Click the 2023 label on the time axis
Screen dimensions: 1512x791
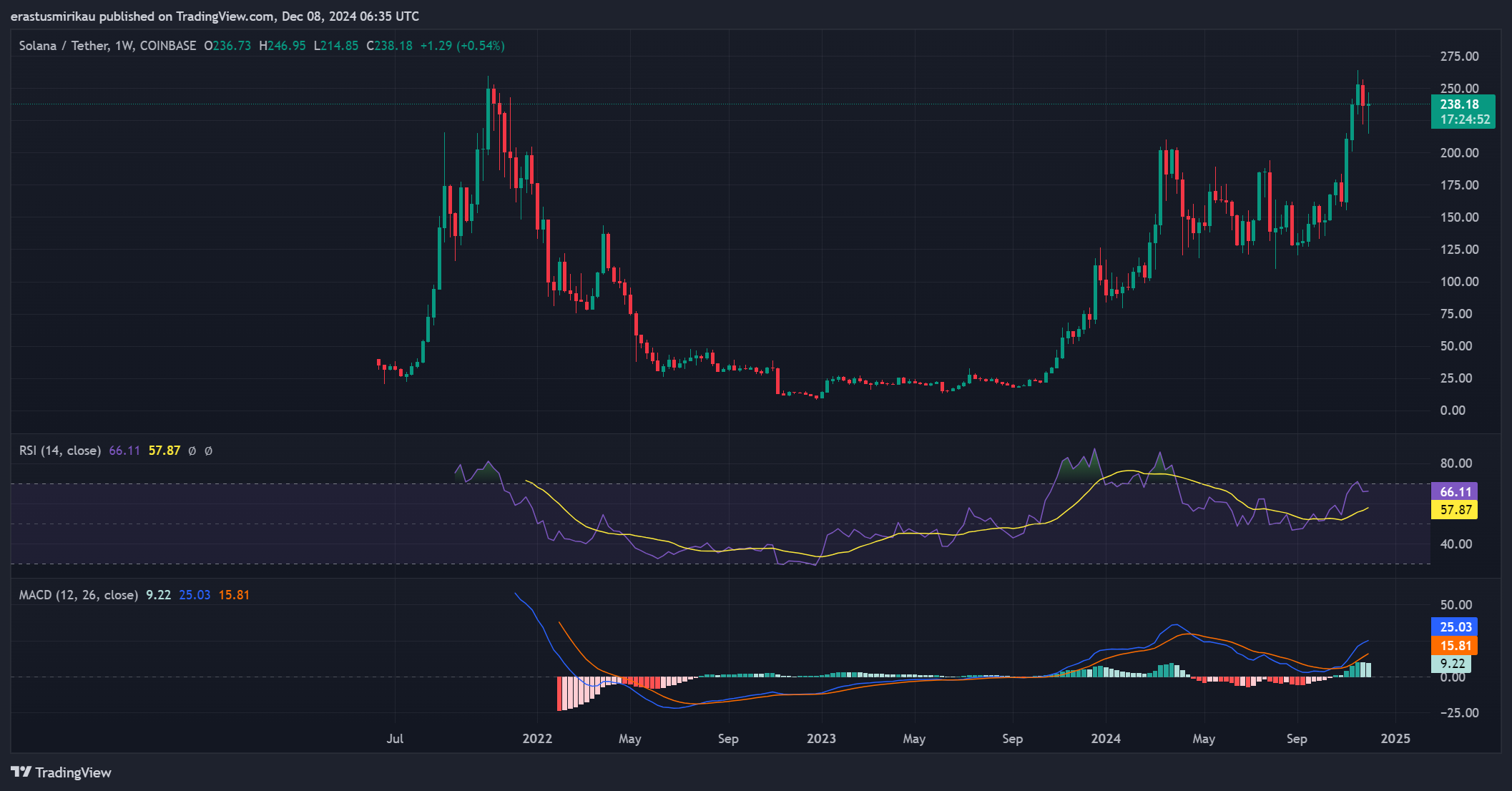point(821,739)
